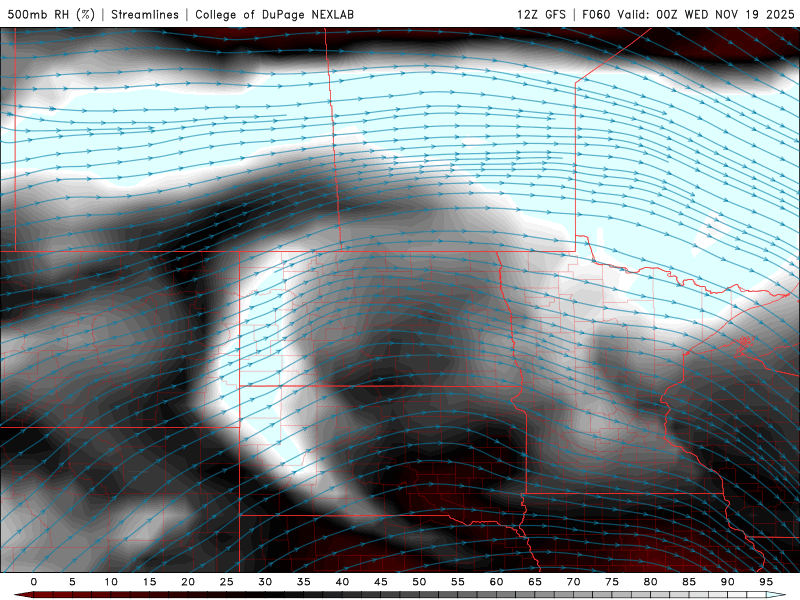
Task: Select the "25" color scale label
Action: [x=227, y=582]
